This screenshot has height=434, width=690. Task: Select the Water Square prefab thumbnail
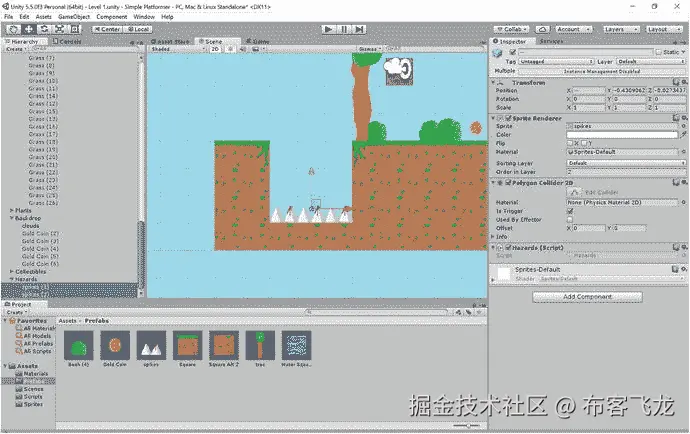[296, 346]
